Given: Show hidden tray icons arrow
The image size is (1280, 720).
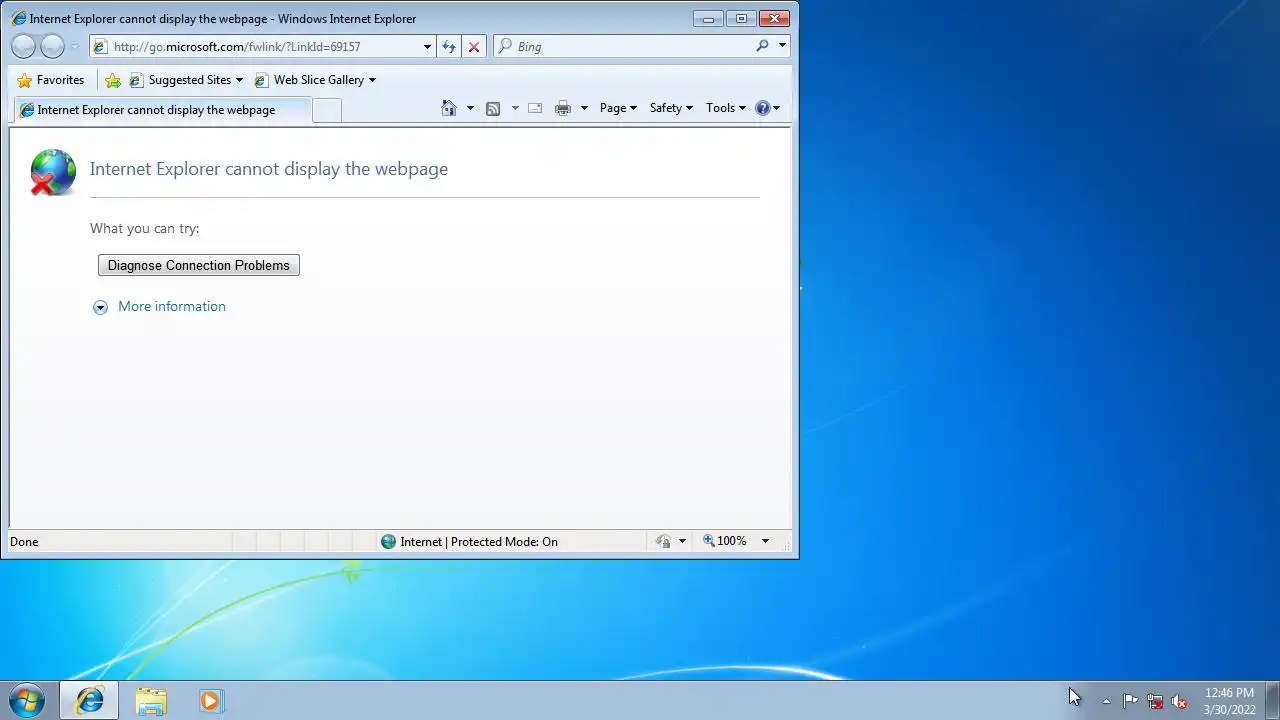Looking at the screenshot, I should point(1106,701).
